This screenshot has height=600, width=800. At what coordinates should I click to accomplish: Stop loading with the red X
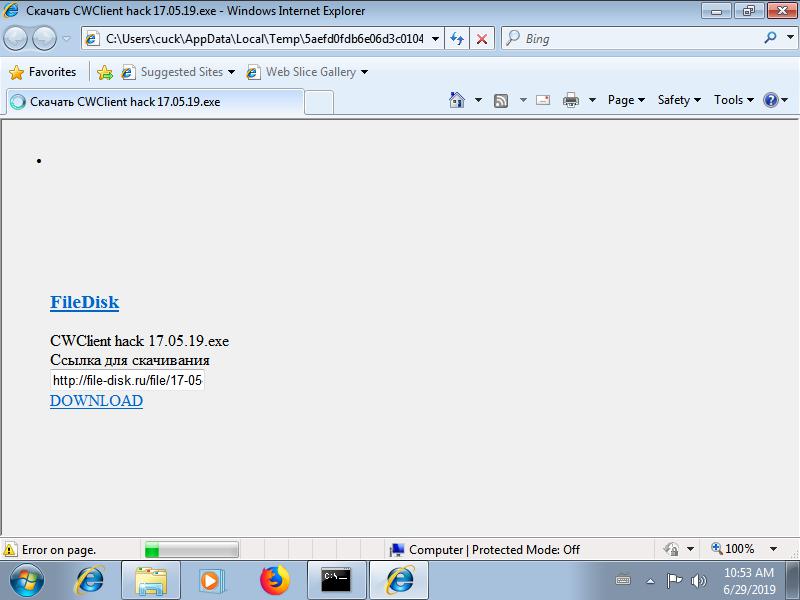pos(482,39)
